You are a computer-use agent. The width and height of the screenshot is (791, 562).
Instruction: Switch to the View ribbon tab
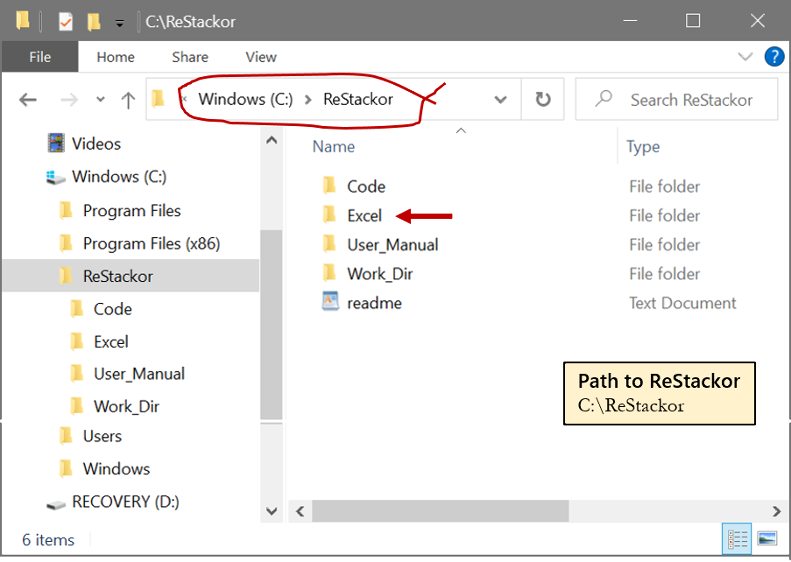click(x=261, y=57)
